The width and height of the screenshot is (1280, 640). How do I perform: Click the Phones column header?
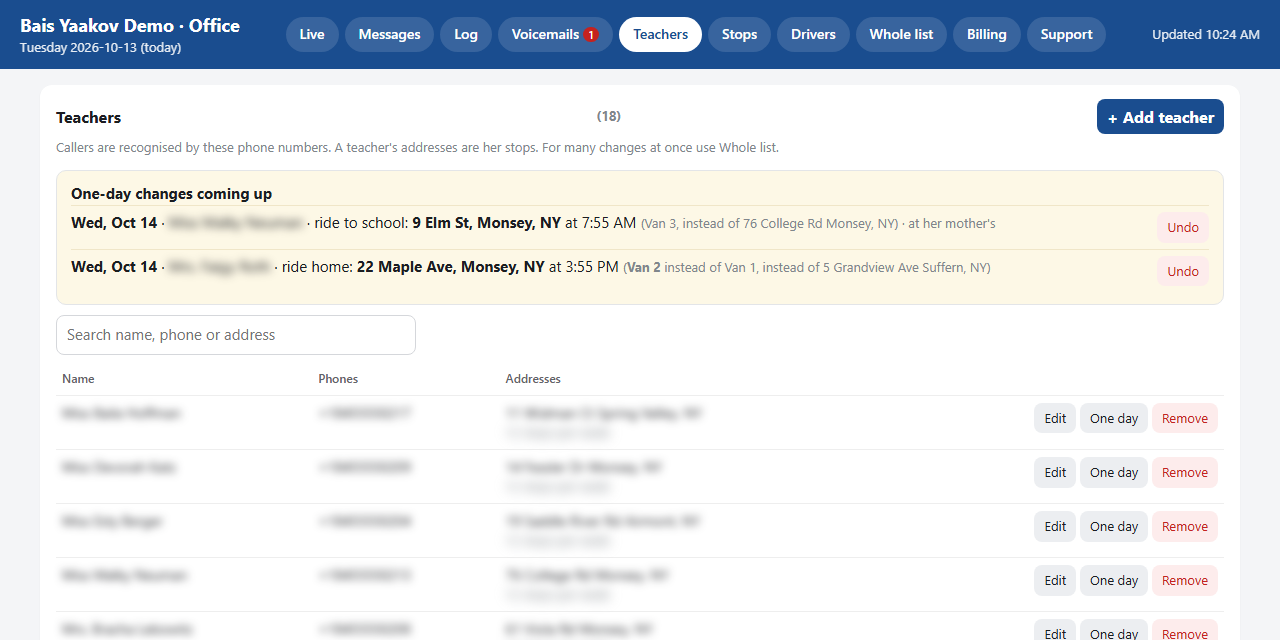[x=338, y=379]
